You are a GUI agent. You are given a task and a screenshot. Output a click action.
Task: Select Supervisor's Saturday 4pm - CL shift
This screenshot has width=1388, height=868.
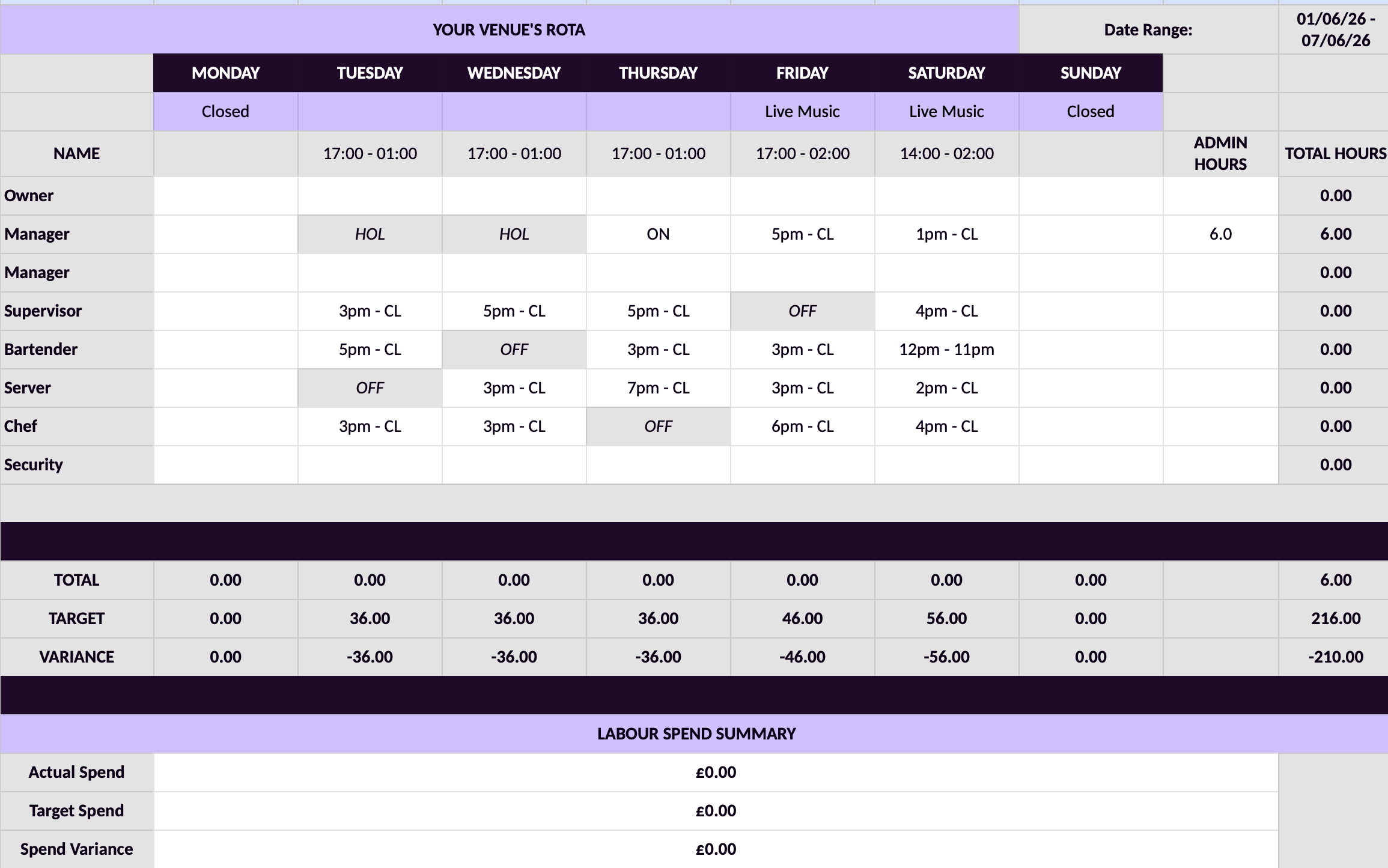click(x=946, y=311)
